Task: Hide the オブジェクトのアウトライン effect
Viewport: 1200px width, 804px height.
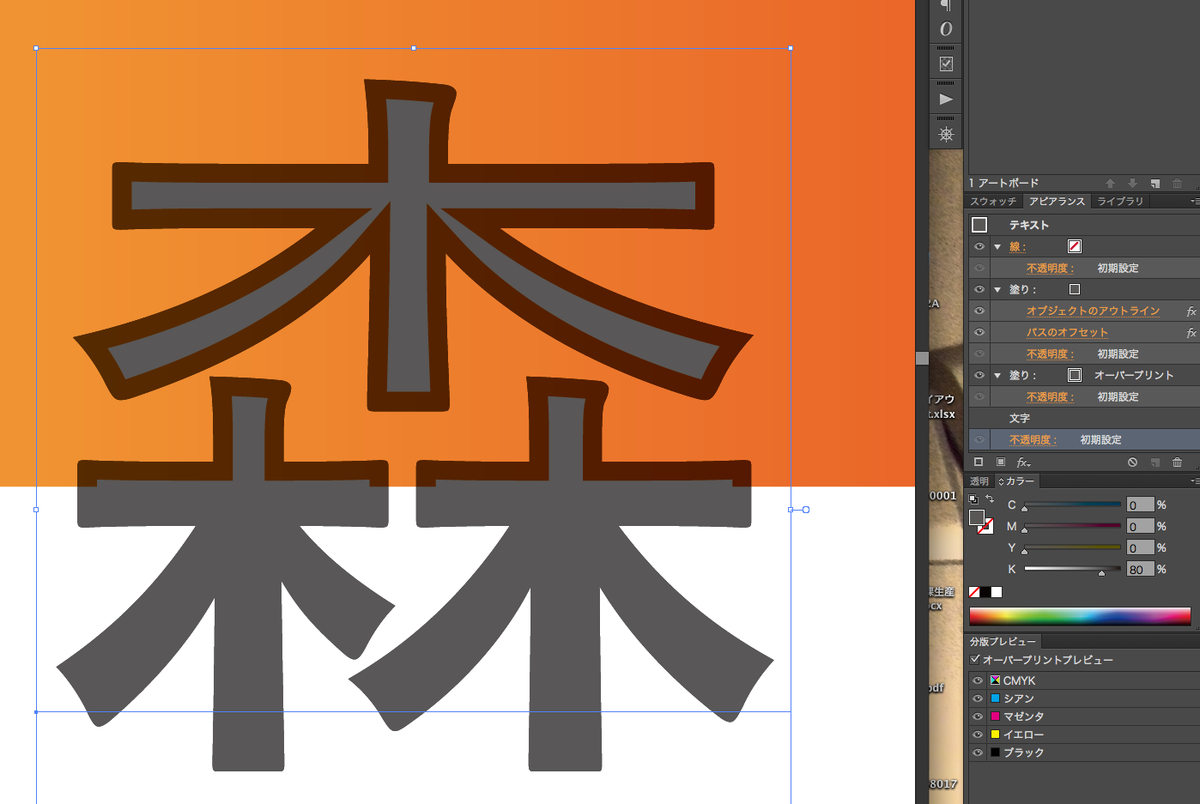Action: pyautogui.click(x=979, y=311)
